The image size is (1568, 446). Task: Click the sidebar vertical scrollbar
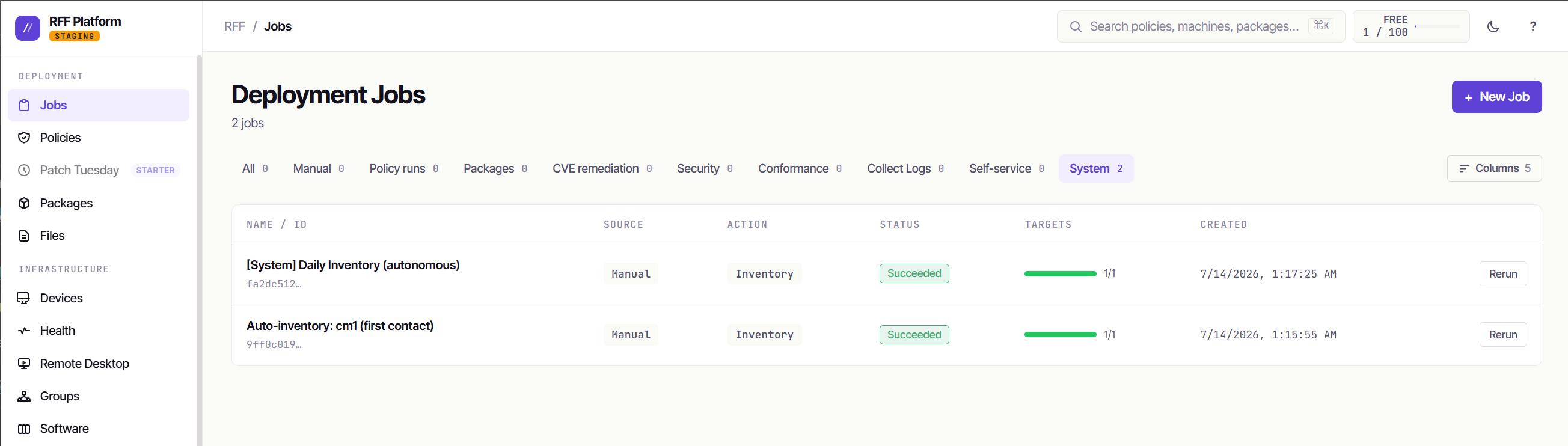coord(199,251)
